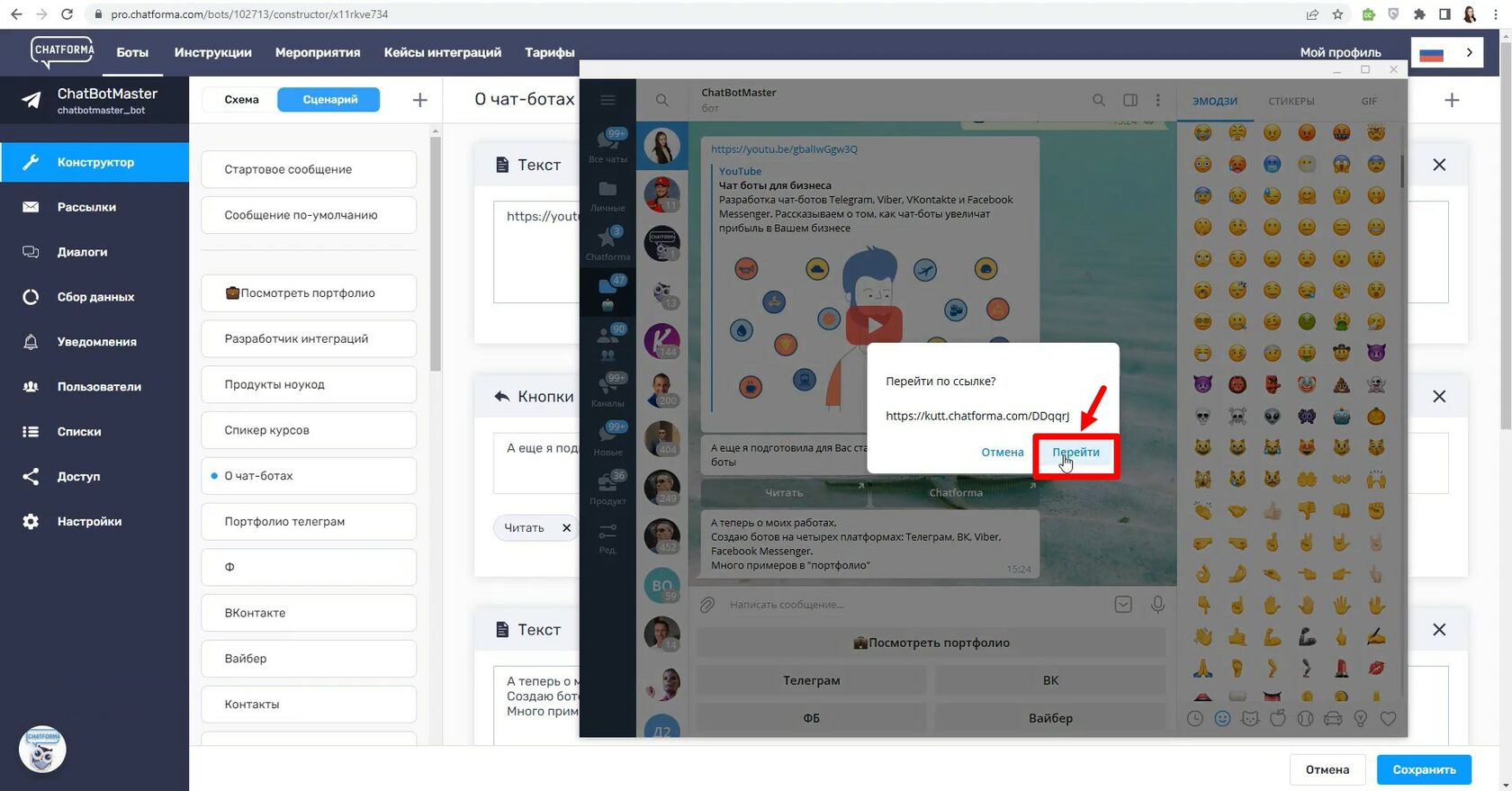
Task: Switch to the Эмодзи tab
Action: (1215, 101)
